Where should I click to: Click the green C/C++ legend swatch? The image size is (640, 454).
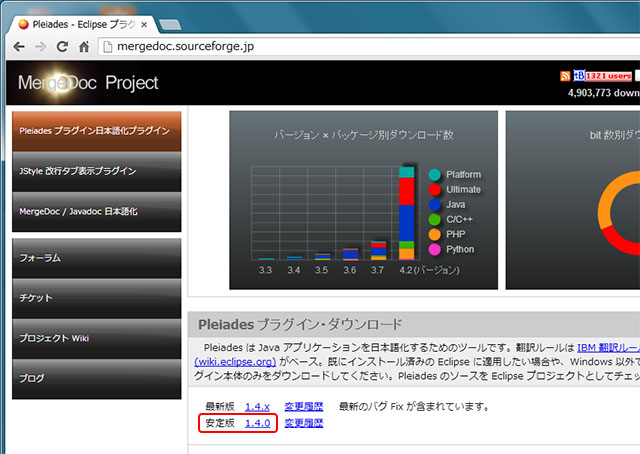coord(435,220)
